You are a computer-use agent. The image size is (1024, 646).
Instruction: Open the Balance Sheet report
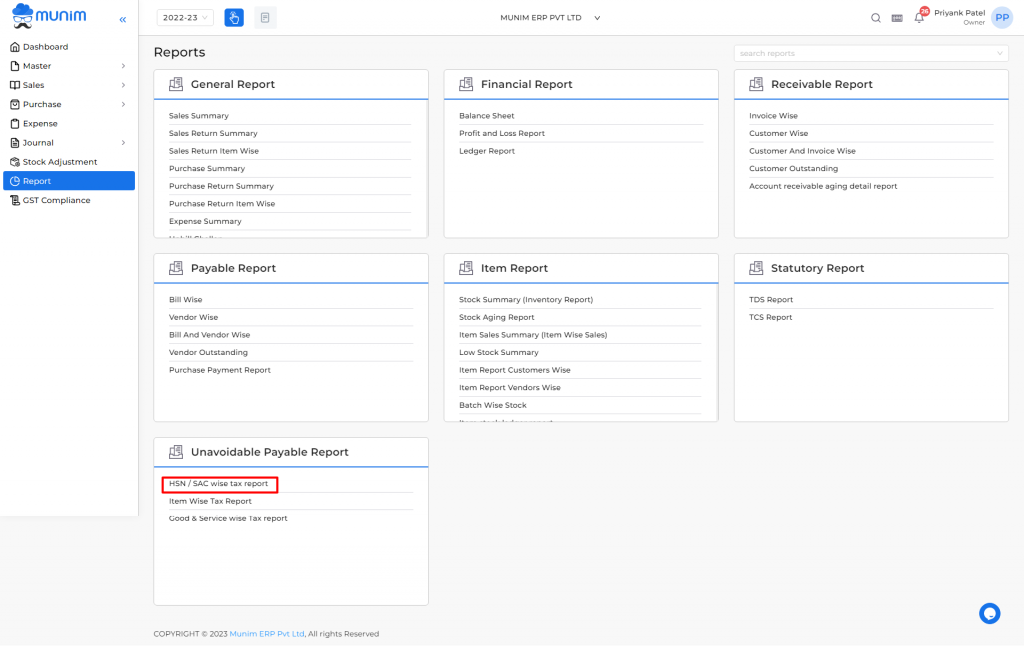(x=487, y=116)
